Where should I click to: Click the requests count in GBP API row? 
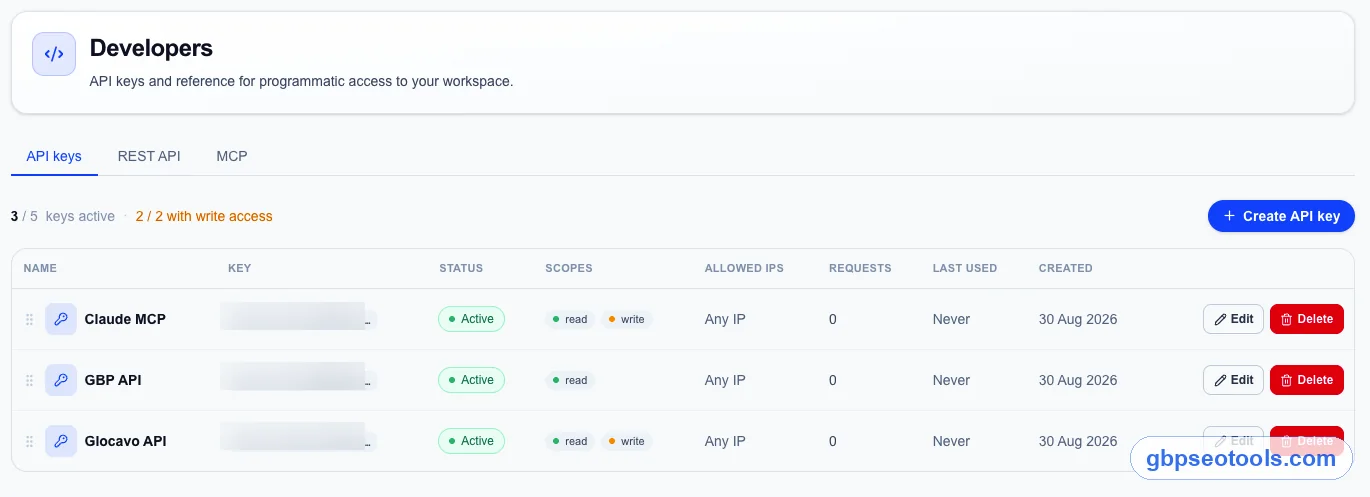coord(833,380)
